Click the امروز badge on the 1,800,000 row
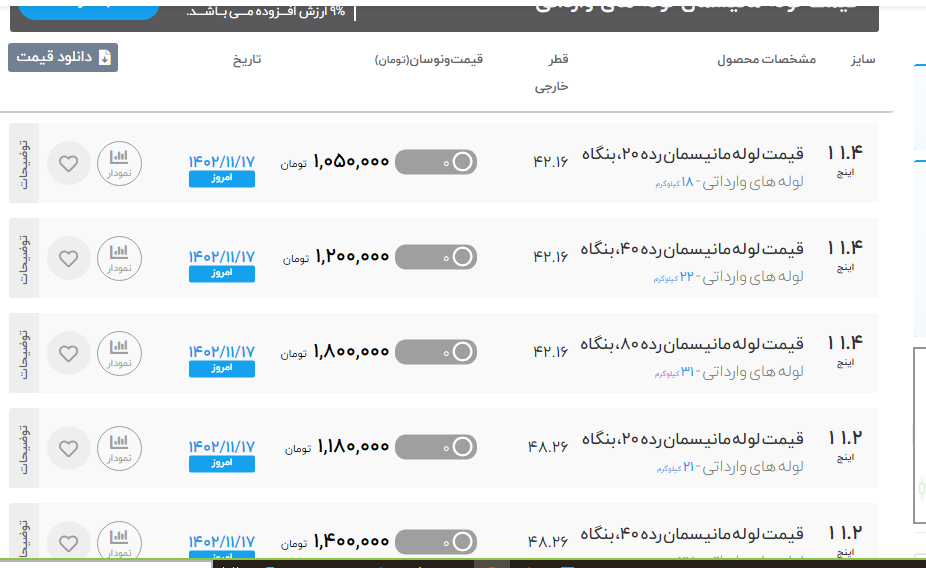Image resolution: width=926 pixels, height=568 pixels. click(x=222, y=369)
